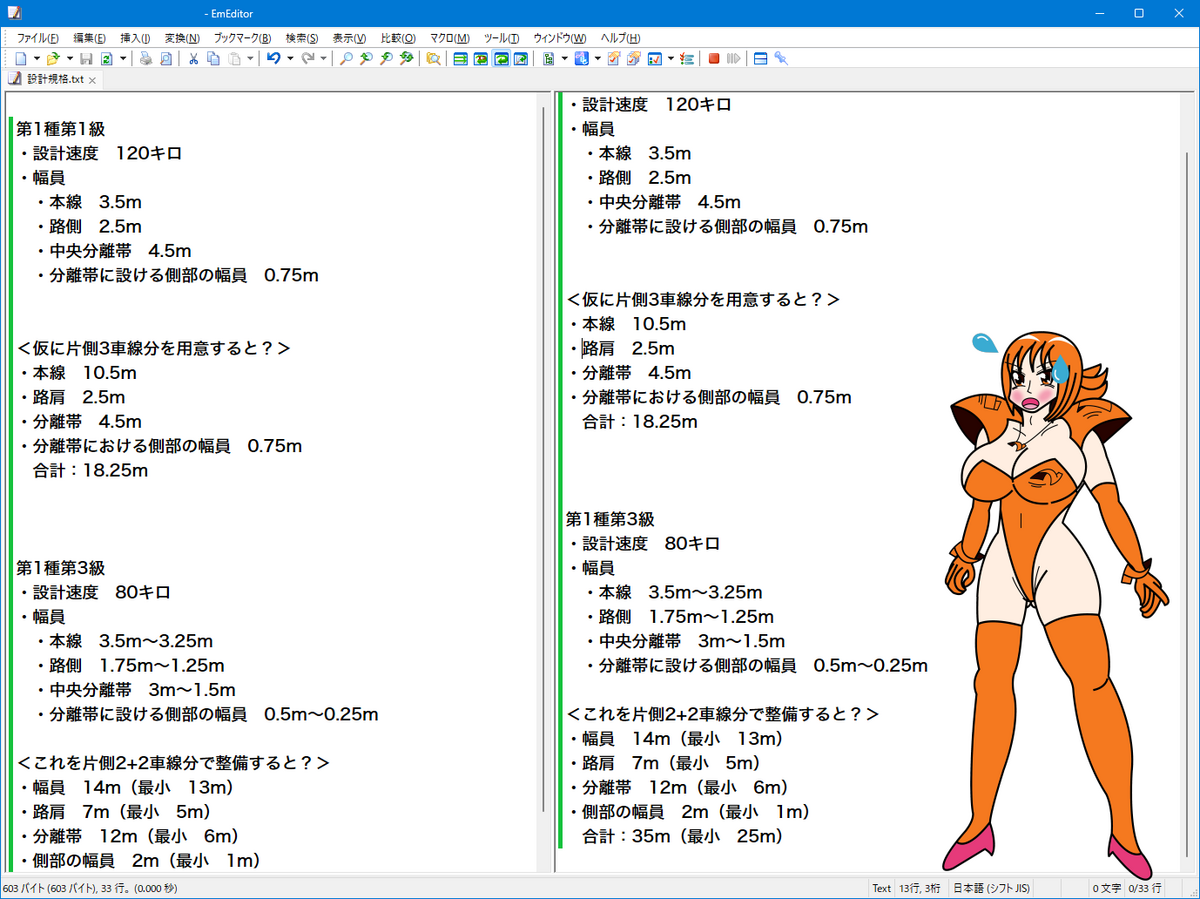1200x899 pixels.
Task: Click the checklist toolbar icon with dropdown
Action: point(654,59)
